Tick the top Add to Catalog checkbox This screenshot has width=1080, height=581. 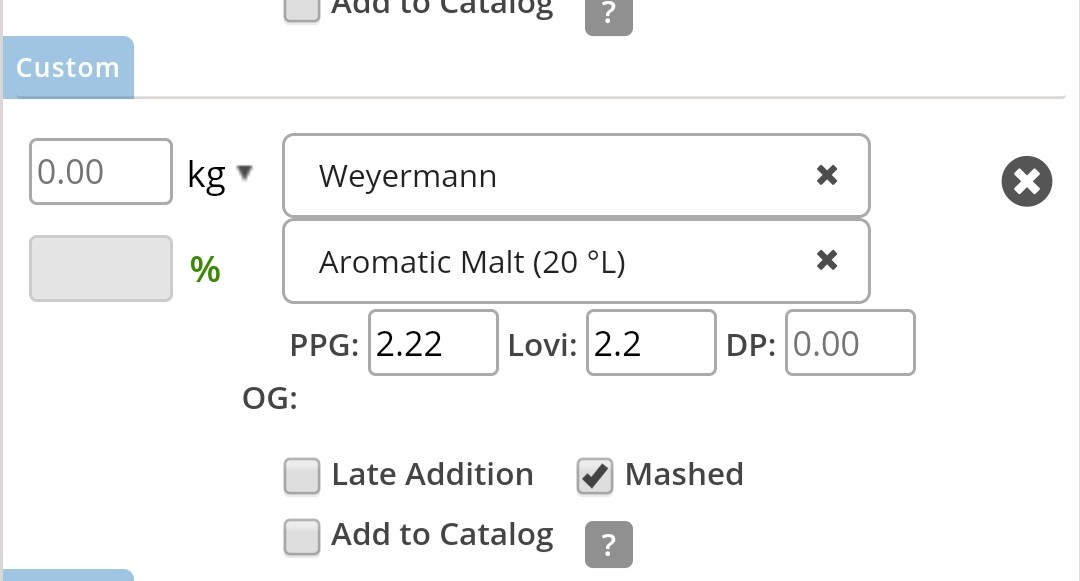pyautogui.click(x=302, y=10)
